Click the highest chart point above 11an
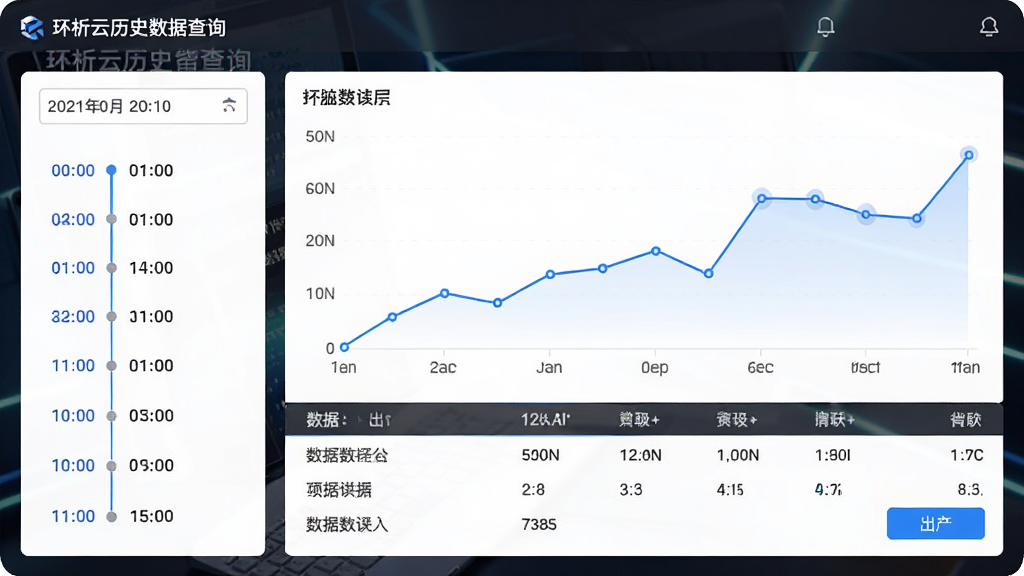Viewport: 1024px width, 576px height. click(x=969, y=155)
